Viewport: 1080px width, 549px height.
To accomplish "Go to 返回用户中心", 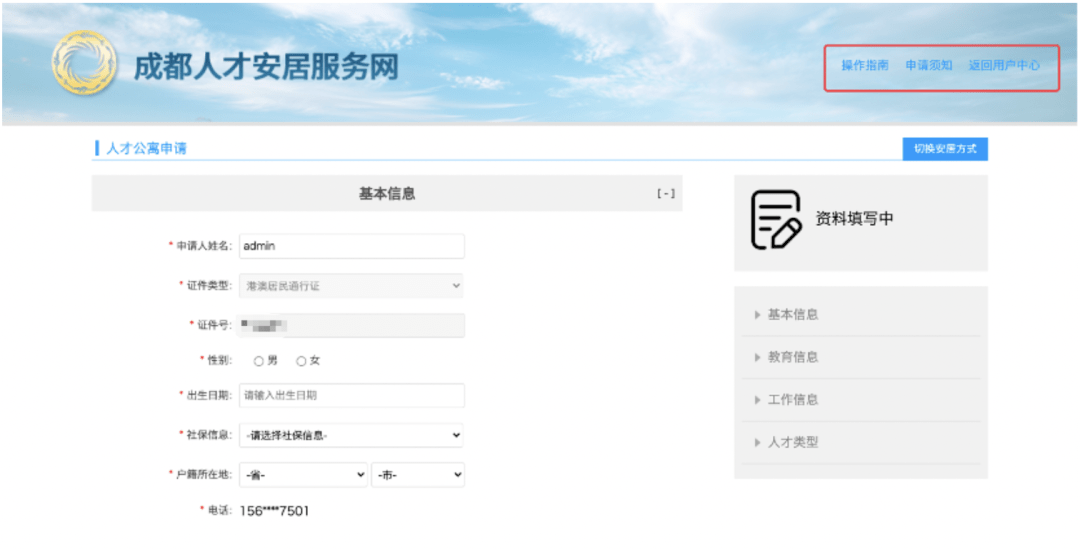I will click(1004, 65).
